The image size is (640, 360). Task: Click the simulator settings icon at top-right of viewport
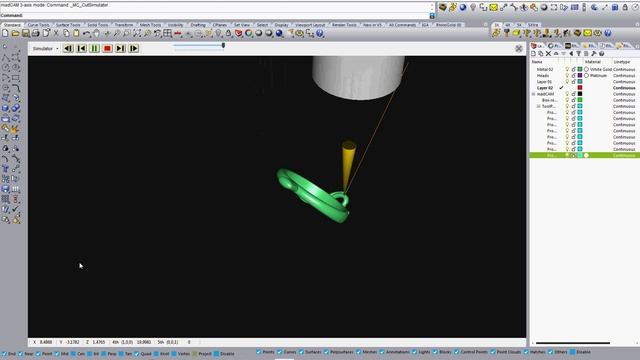[x=519, y=49]
